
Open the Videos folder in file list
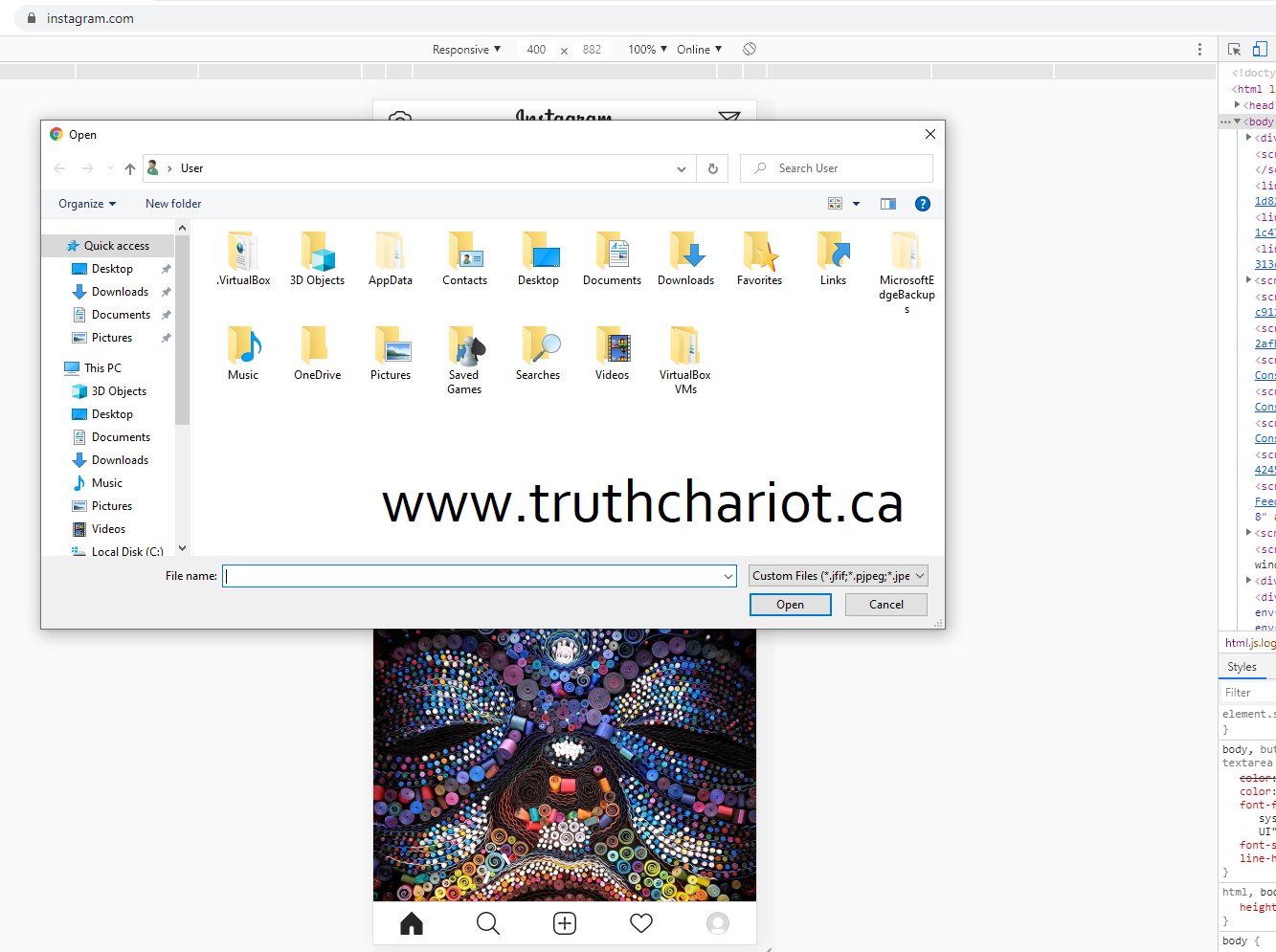point(612,353)
